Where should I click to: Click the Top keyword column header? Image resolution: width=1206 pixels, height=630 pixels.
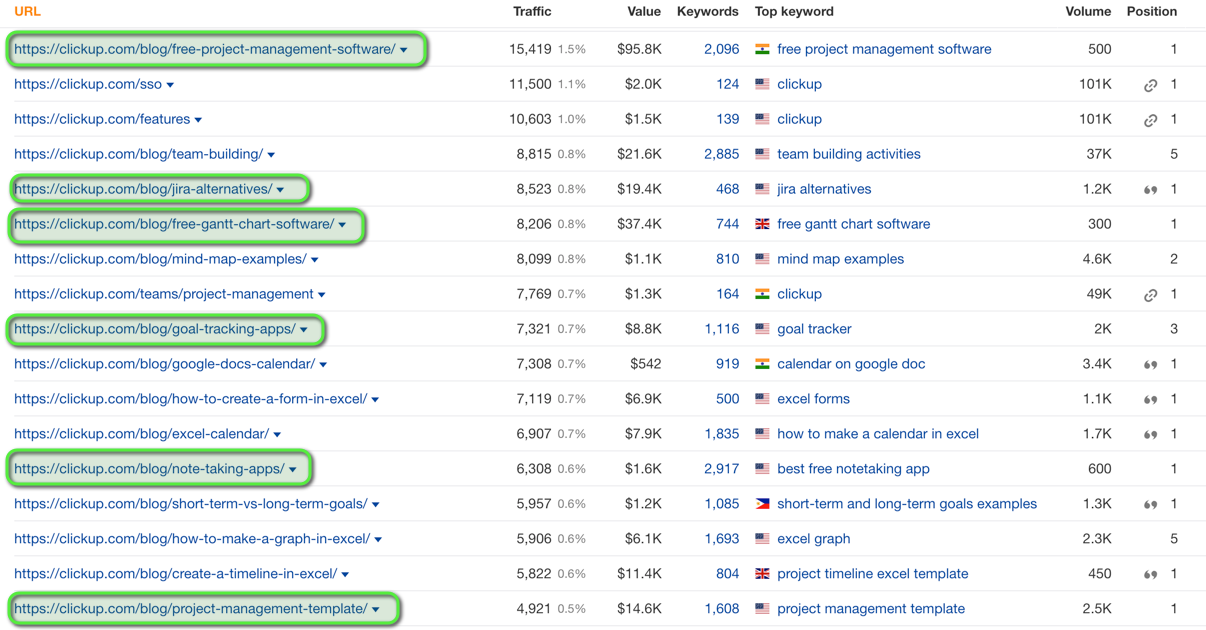coord(794,12)
